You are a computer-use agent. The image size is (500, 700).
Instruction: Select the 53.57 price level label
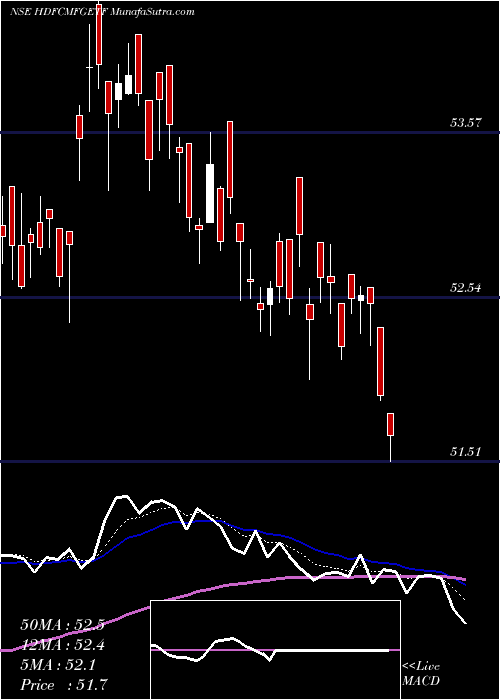[465, 122]
